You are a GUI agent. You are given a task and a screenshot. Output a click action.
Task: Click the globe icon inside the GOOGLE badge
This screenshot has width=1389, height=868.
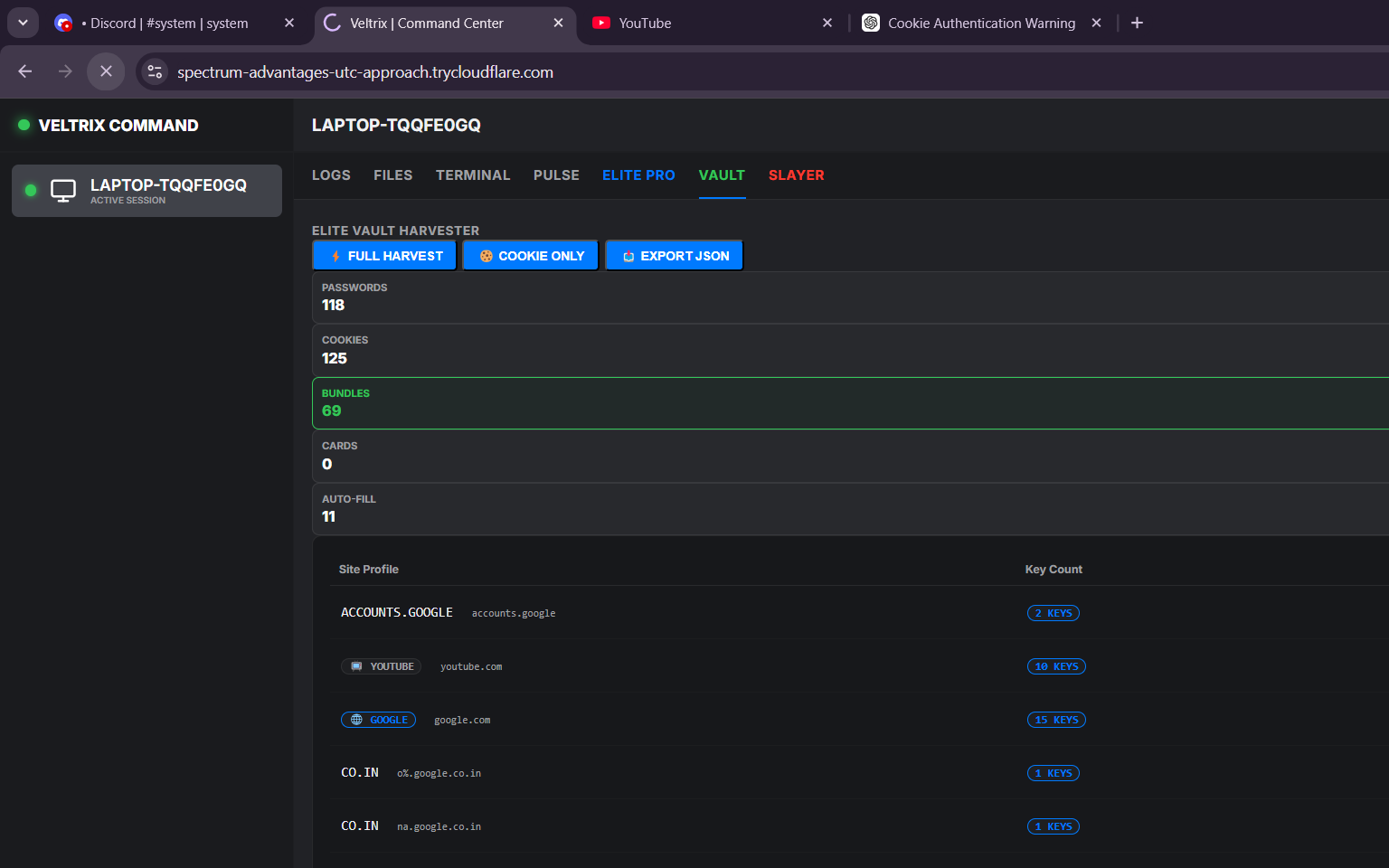pyautogui.click(x=355, y=720)
